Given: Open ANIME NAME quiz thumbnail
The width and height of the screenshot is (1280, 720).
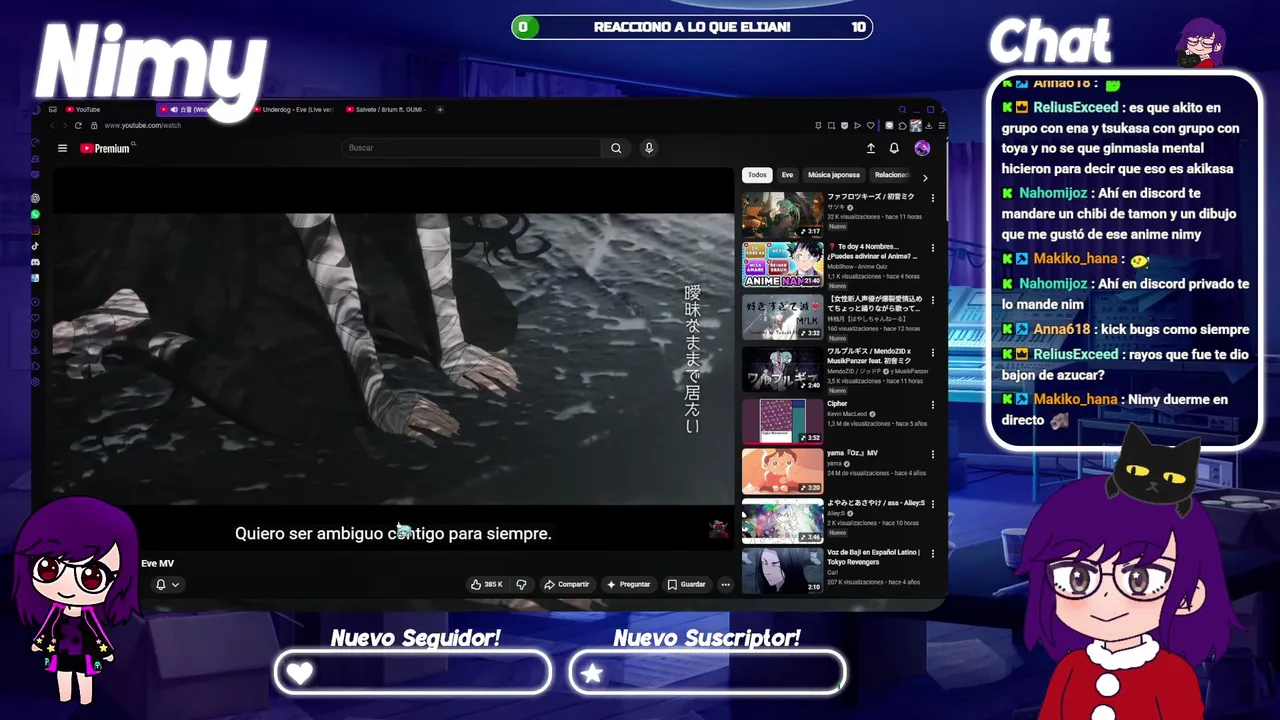Looking at the screenshot, I should pos(782,265).
